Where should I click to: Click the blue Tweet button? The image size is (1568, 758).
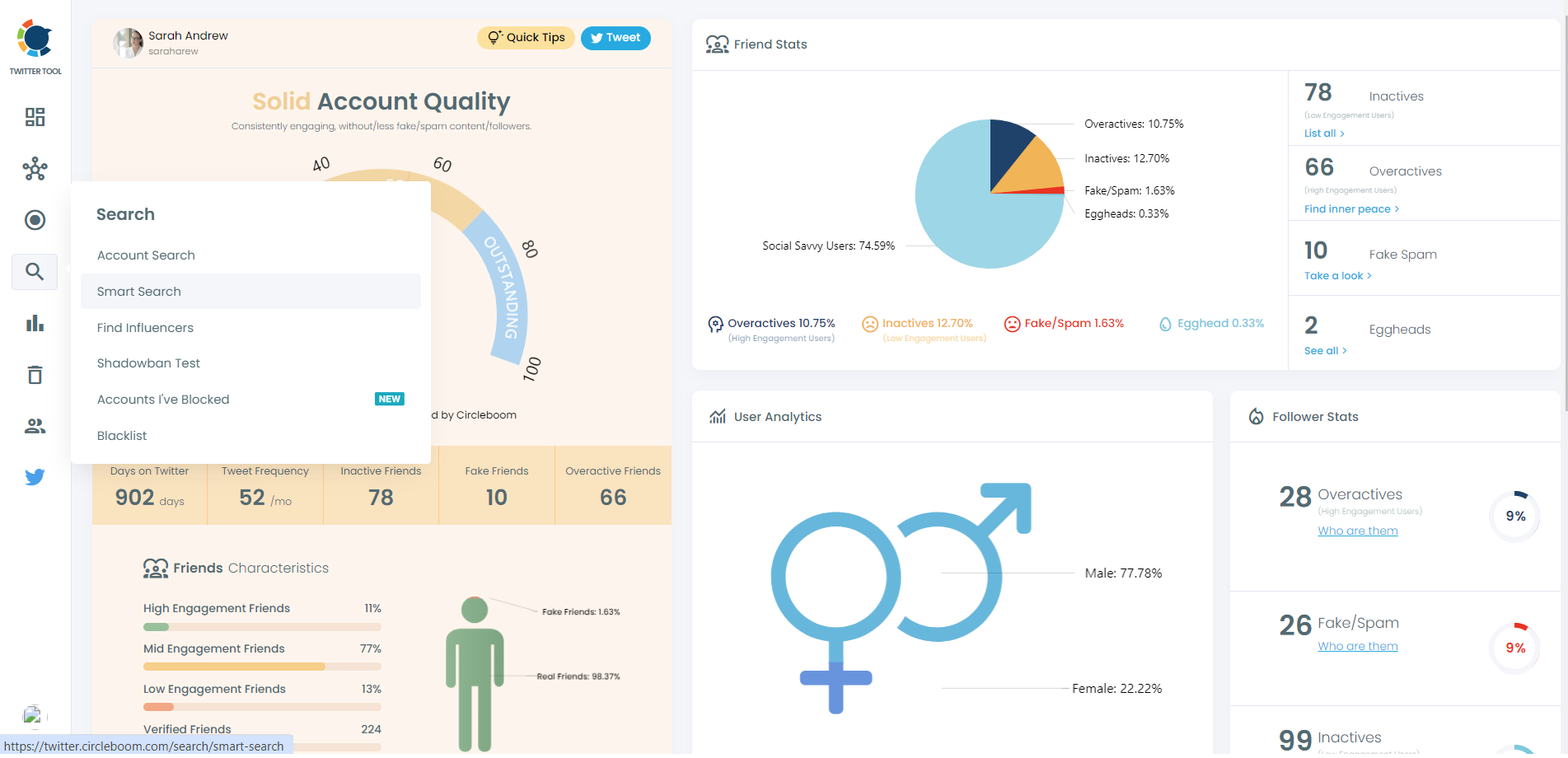(615, 38)
